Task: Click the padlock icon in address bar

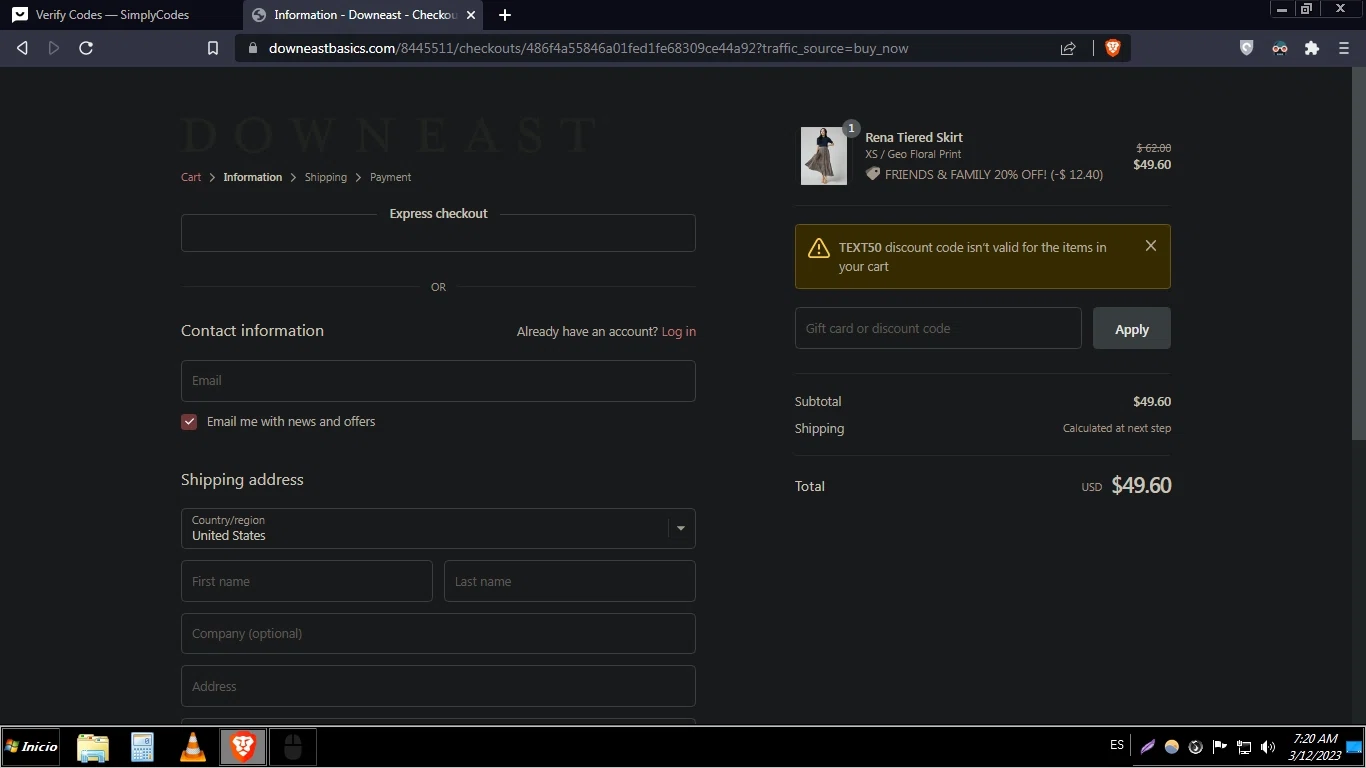Action: [251, 48]
